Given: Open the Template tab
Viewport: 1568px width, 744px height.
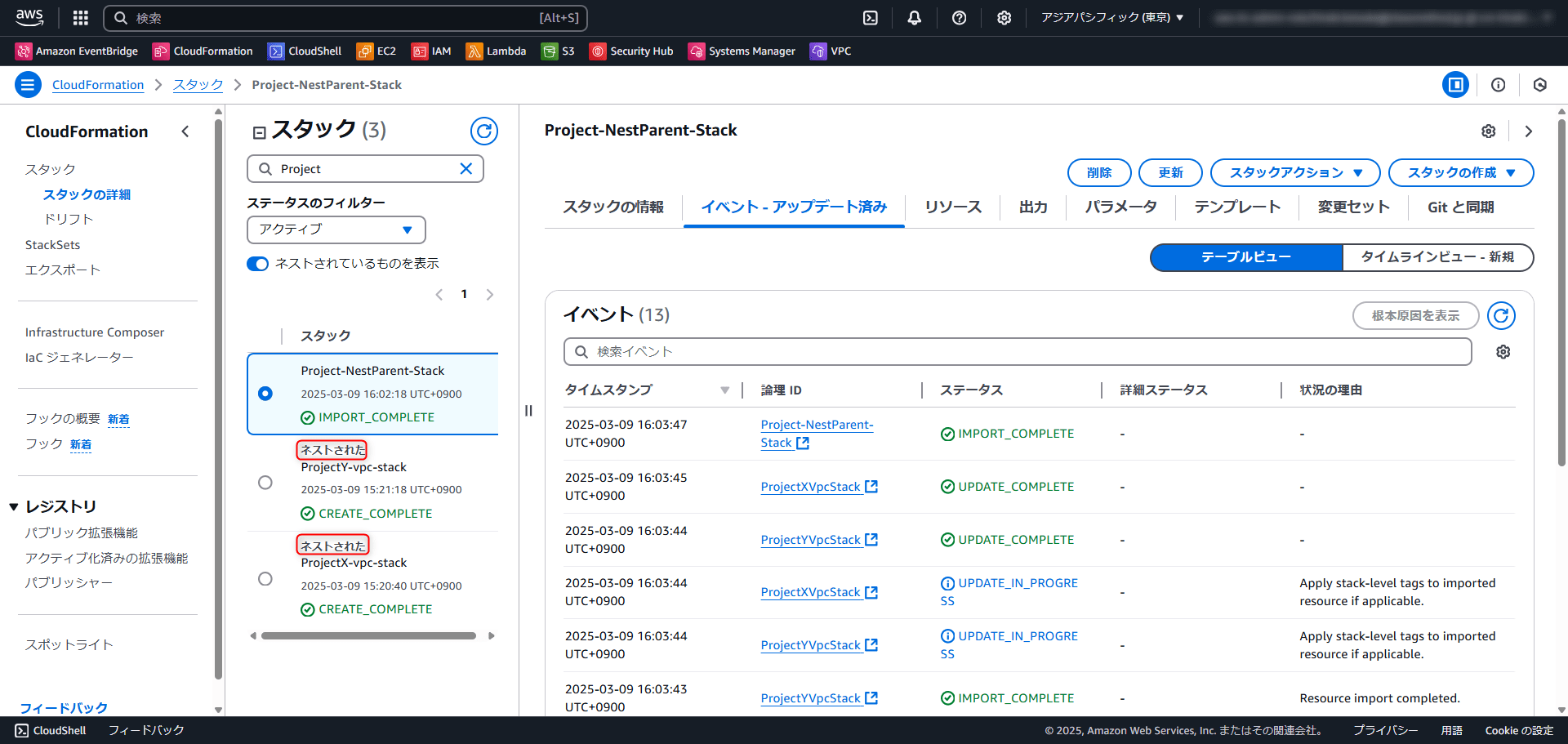Looking at the screenshot, I should (1237, 207).
